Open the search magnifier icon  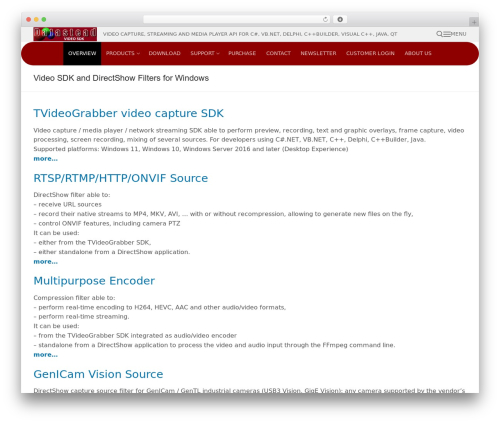pyautogui.click(x=439, y=34)
